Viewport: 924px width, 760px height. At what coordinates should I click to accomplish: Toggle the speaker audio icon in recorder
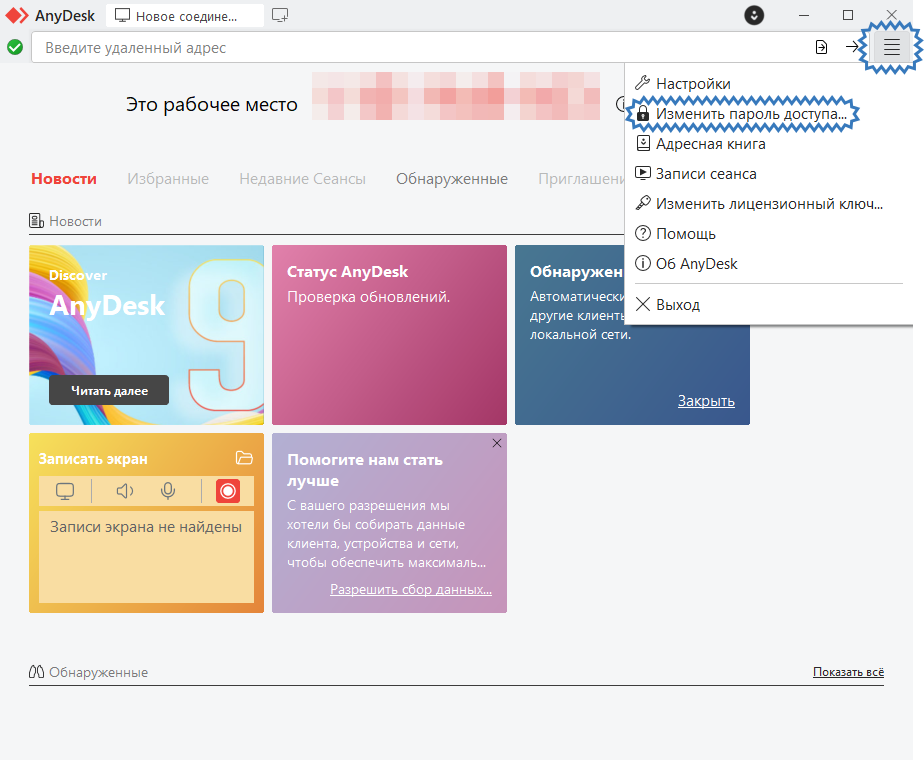click(x=124, y=491)
